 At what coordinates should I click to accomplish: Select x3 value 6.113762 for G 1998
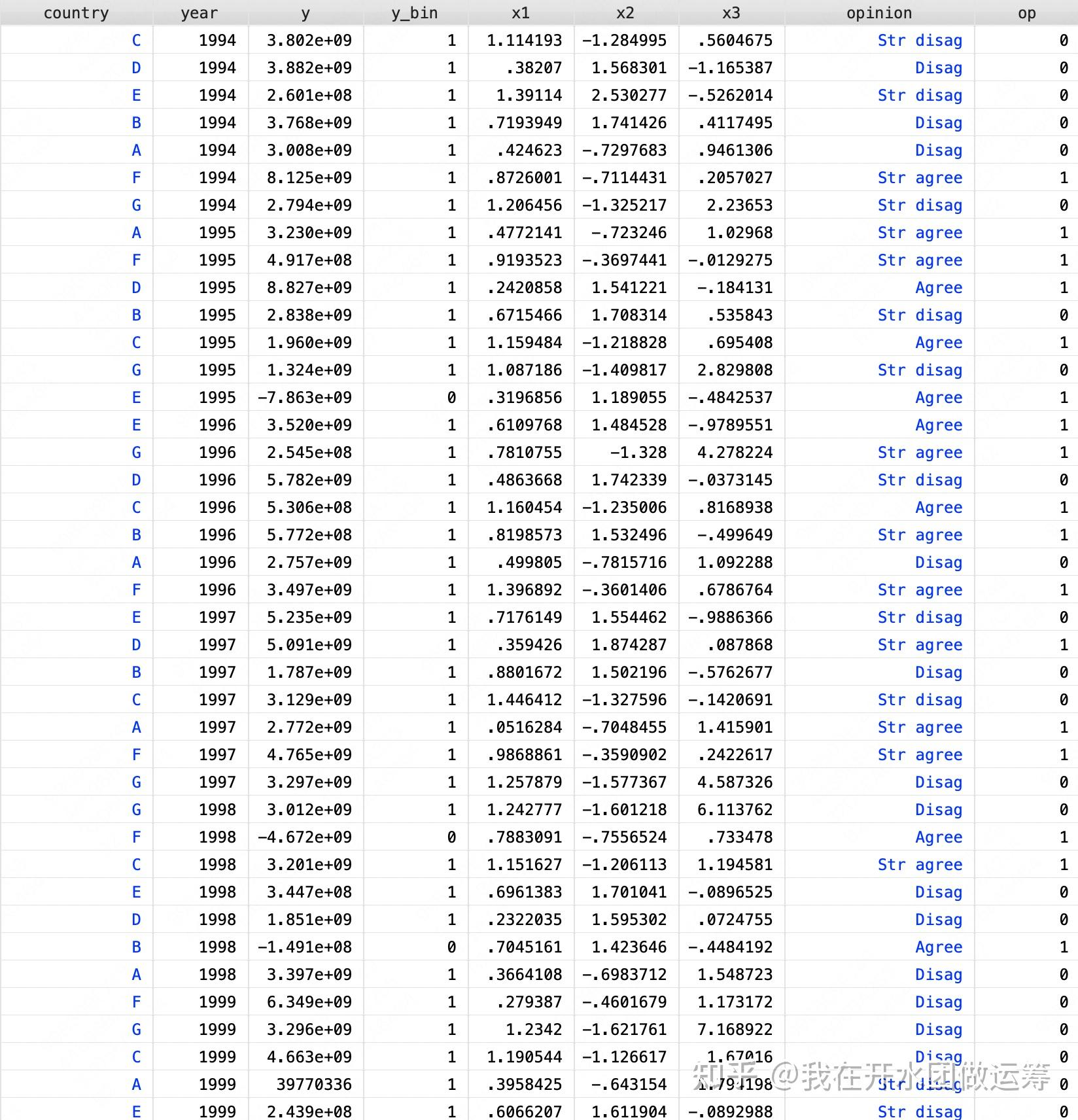(x=735, y=809)
